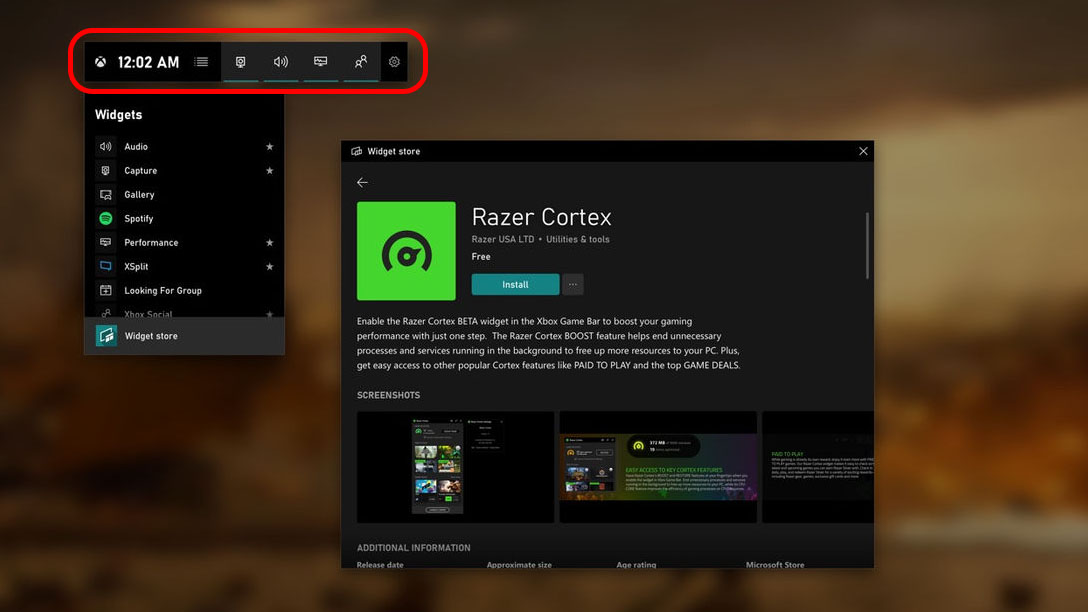Open the widget list menu icon
1088x612 pixels.
pyautogui.click(x=201, y=61)
